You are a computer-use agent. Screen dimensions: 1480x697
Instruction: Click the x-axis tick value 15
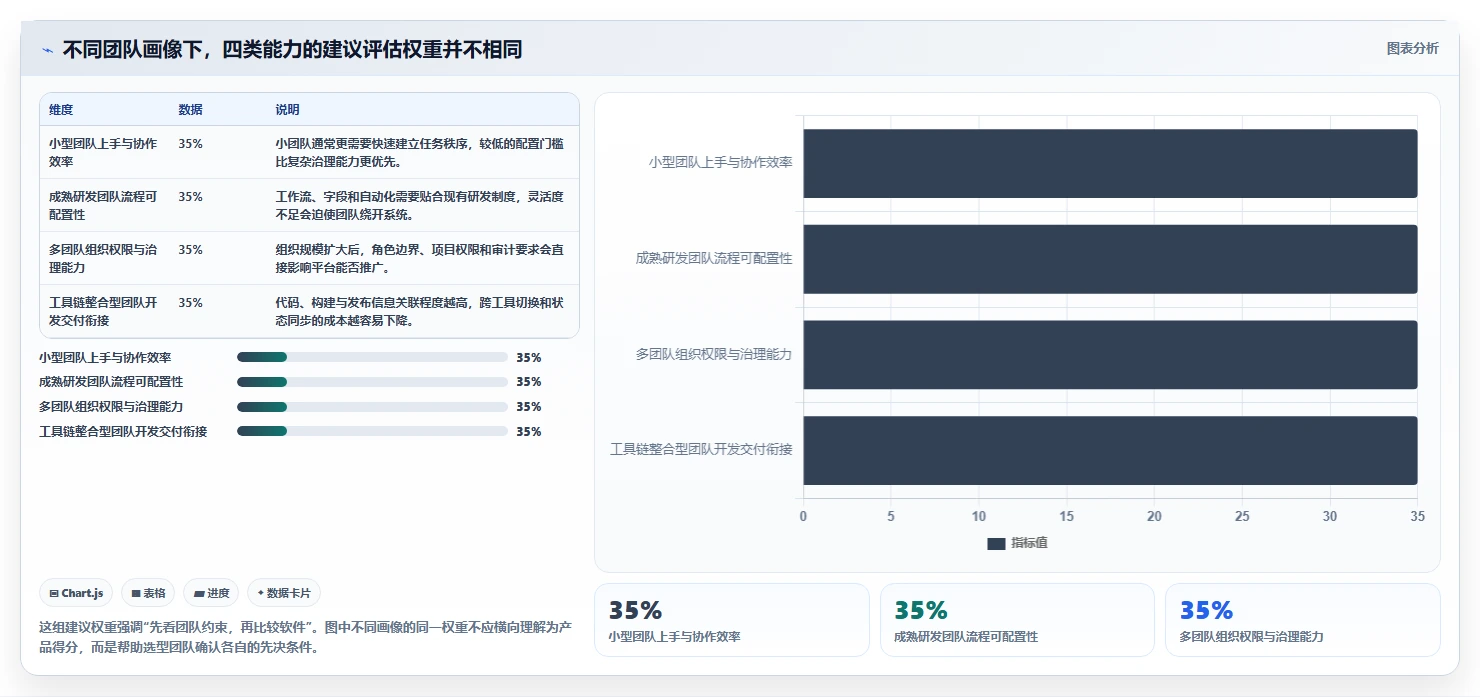(x=1066, y=516)
